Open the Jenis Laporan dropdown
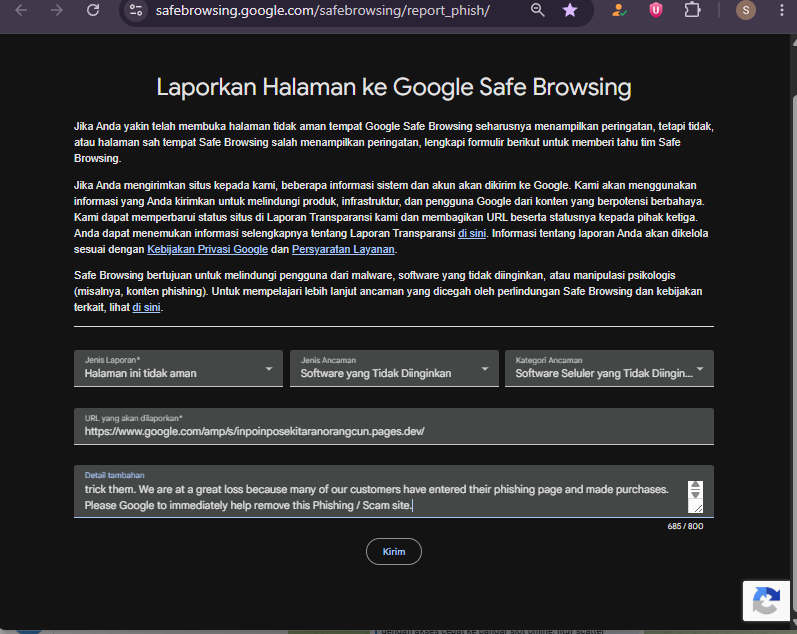The width and height of the screenshot is (797, 634). tap(178, 368)
